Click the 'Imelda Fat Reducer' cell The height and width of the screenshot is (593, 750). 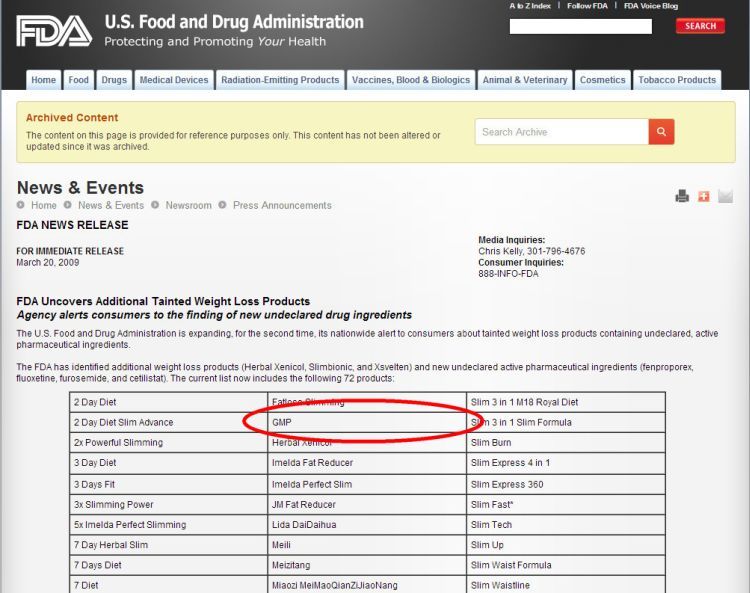pyautogui.click(x=367, y=463)
